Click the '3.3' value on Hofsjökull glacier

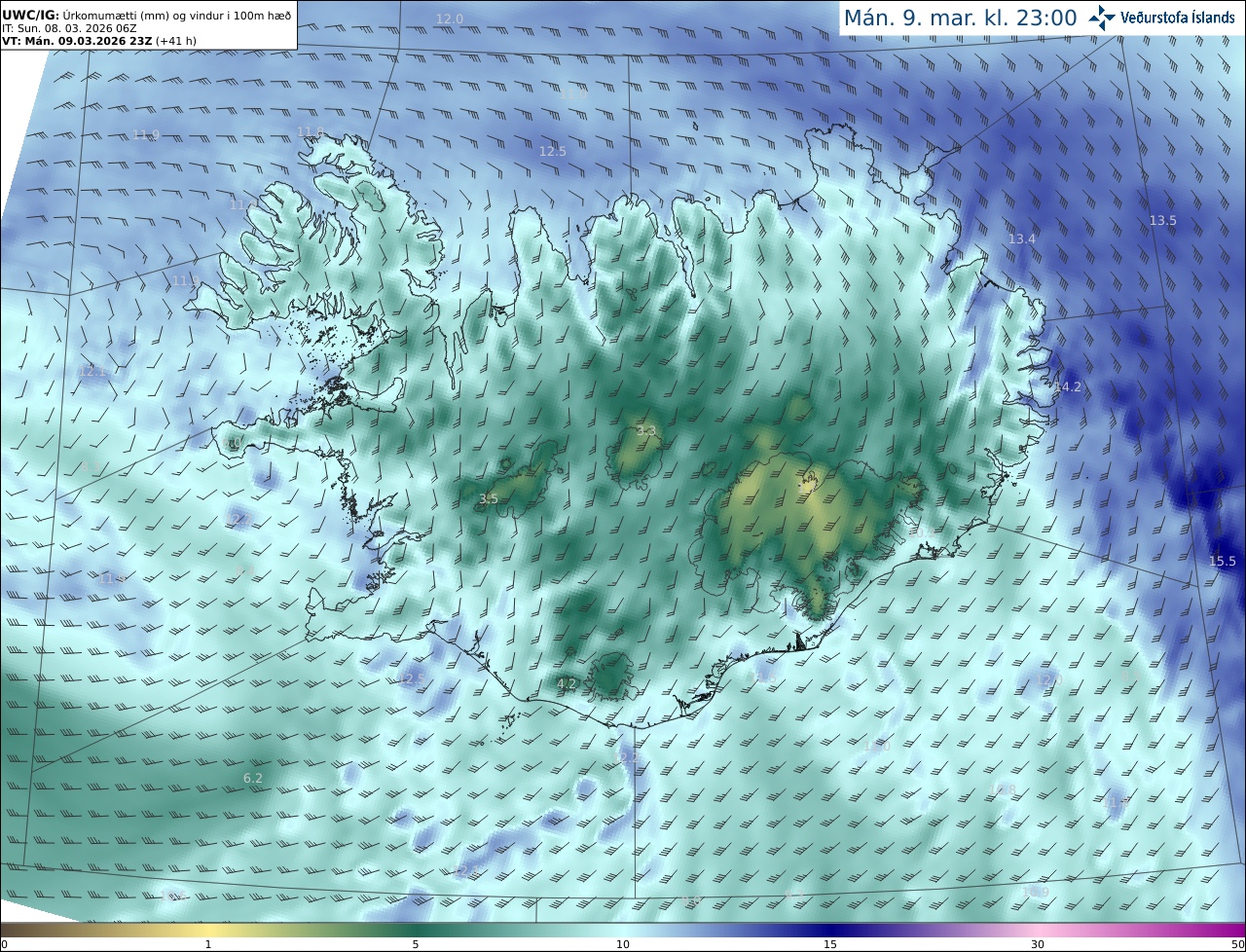click(646, 431)
